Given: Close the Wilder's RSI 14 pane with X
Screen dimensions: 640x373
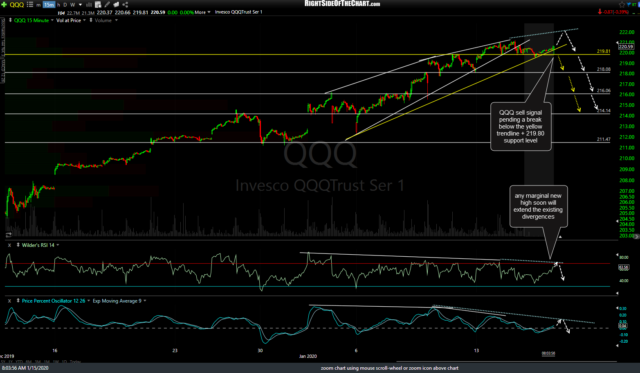Looking at the screenshot, I should point(9,245).
